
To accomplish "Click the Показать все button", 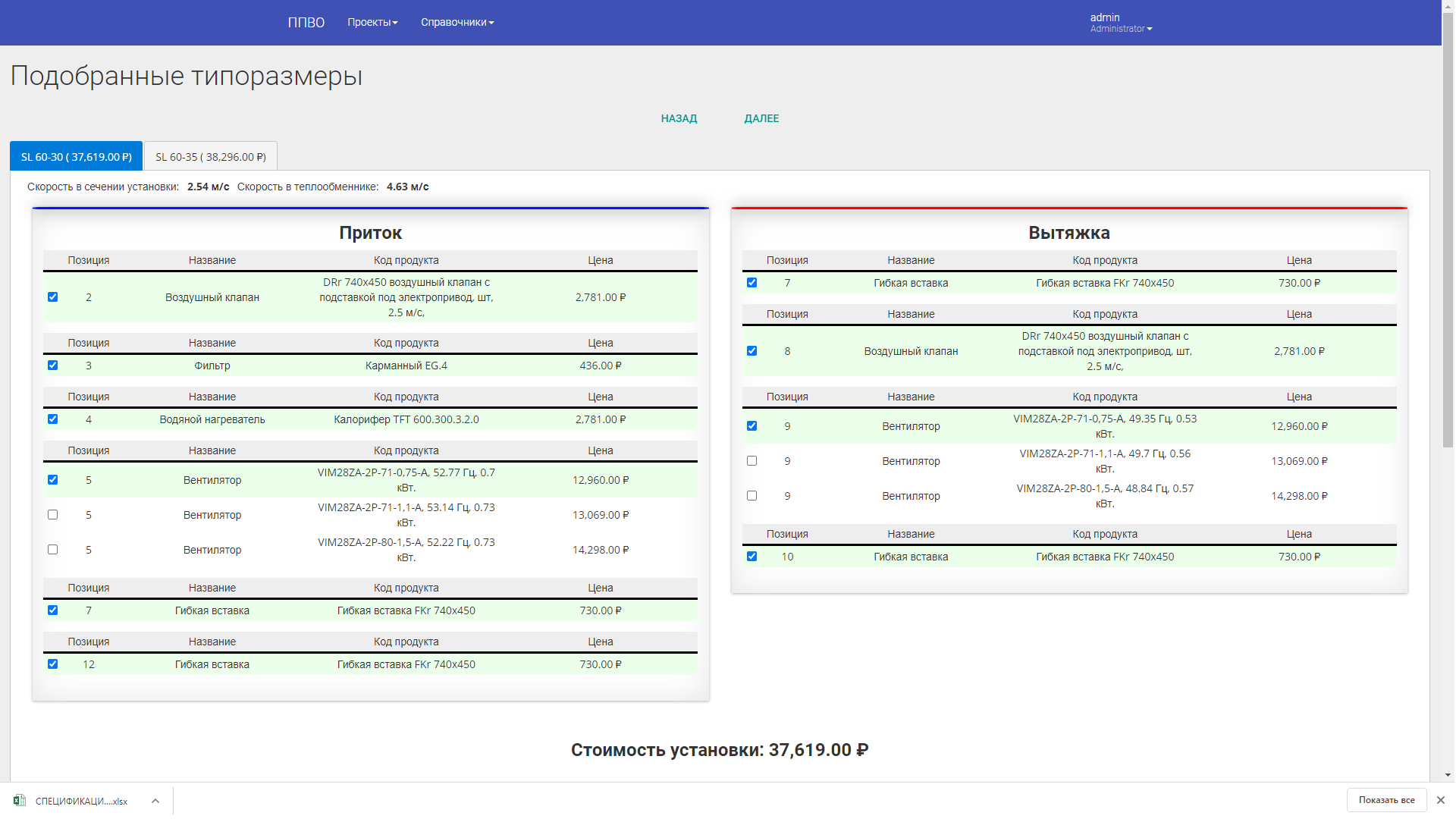I will (1386, 800).
